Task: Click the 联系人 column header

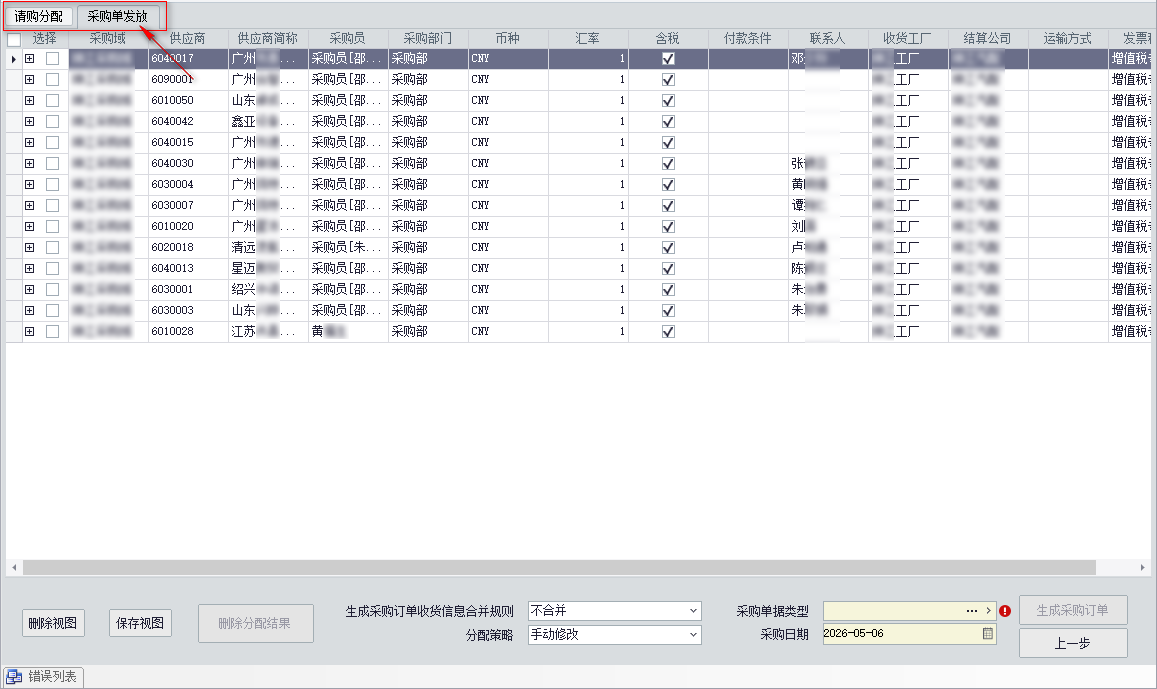Action: click(827, 38)
